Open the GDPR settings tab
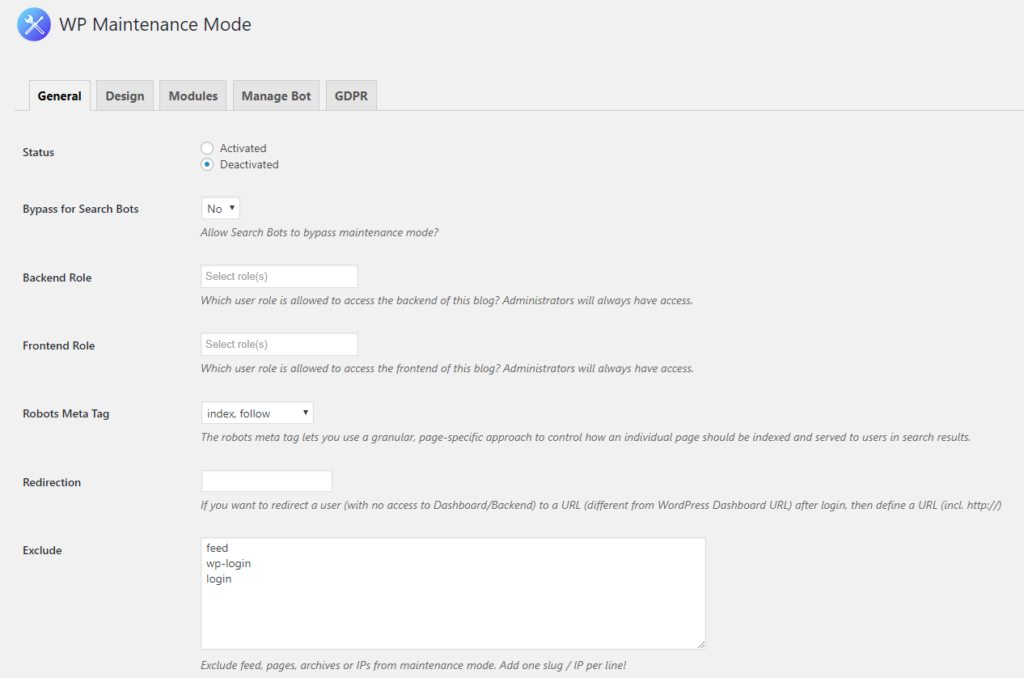 (x=350, y=95)
